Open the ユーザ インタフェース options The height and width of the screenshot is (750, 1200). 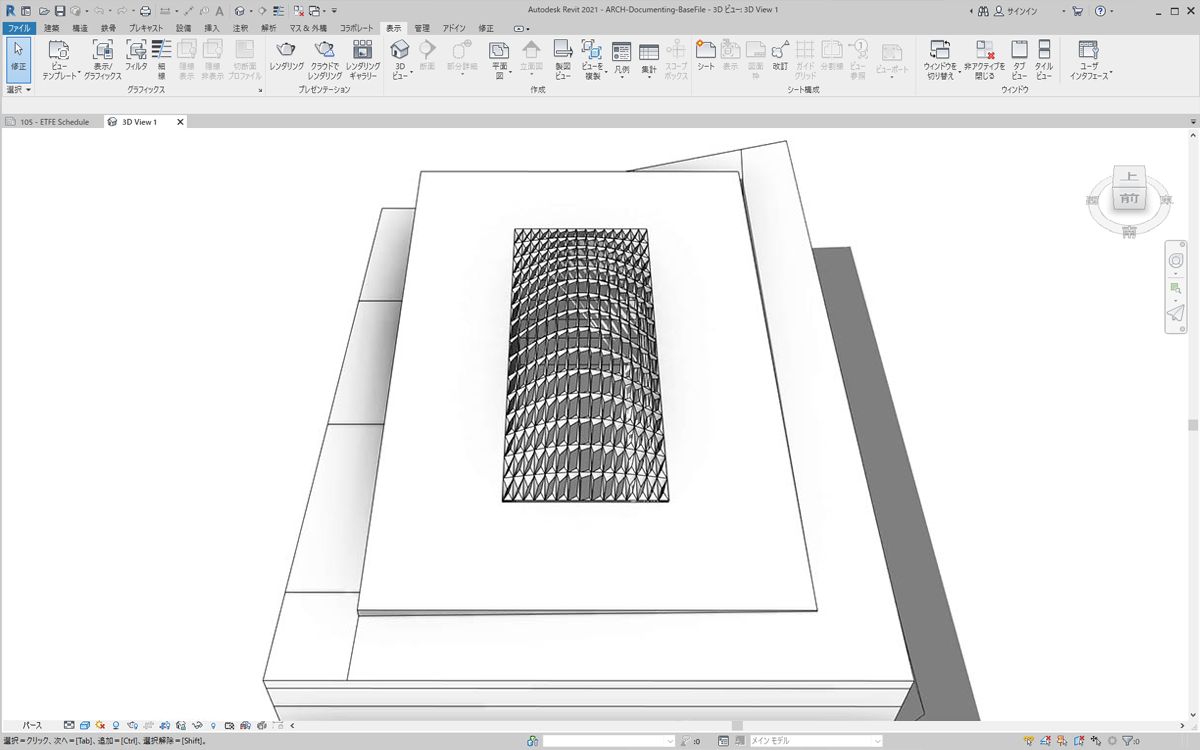coord(1090,60)
